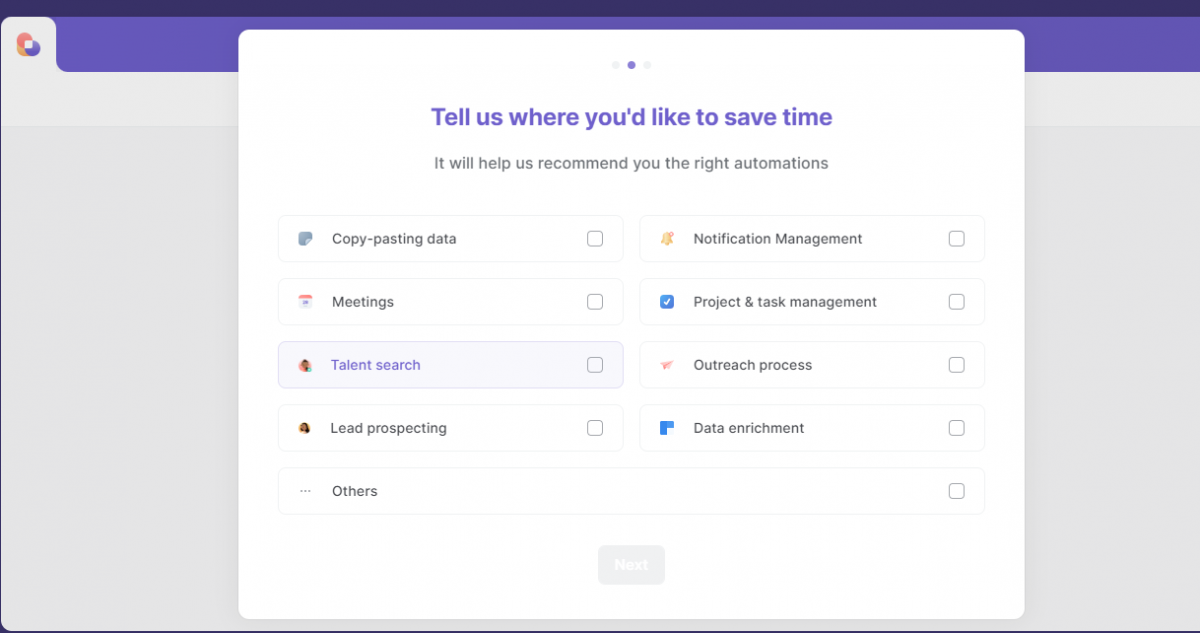Click the blue checkmark icon beside Project & task management

[x=666, y=301]
